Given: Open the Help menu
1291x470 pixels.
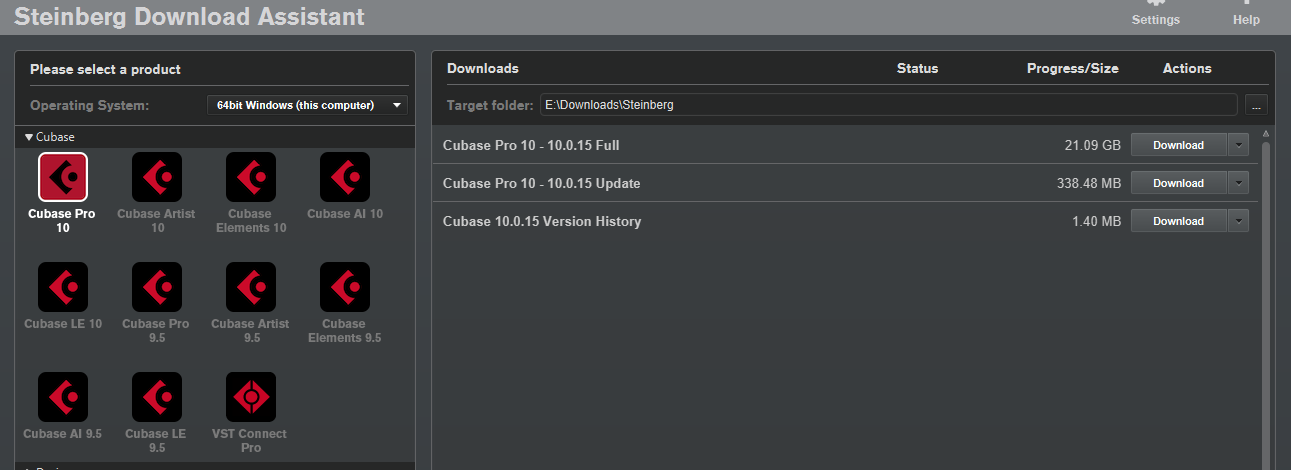Looking at the screenshot, I should coord(1246,14).
